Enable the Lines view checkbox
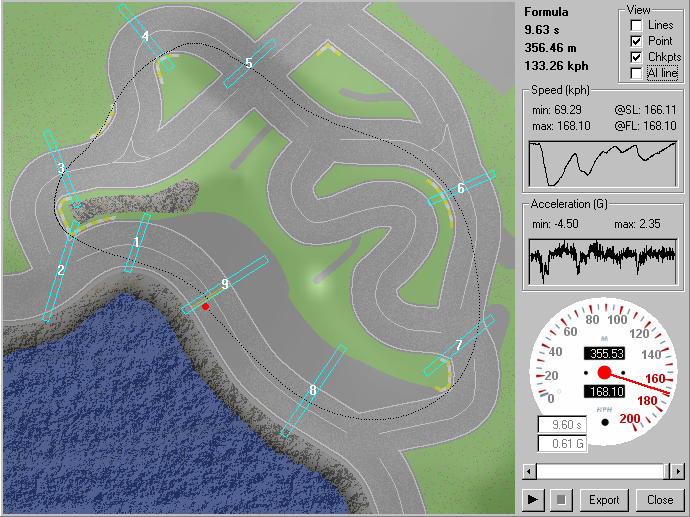The width and height of the screenshot is (690, 517). 636,25
